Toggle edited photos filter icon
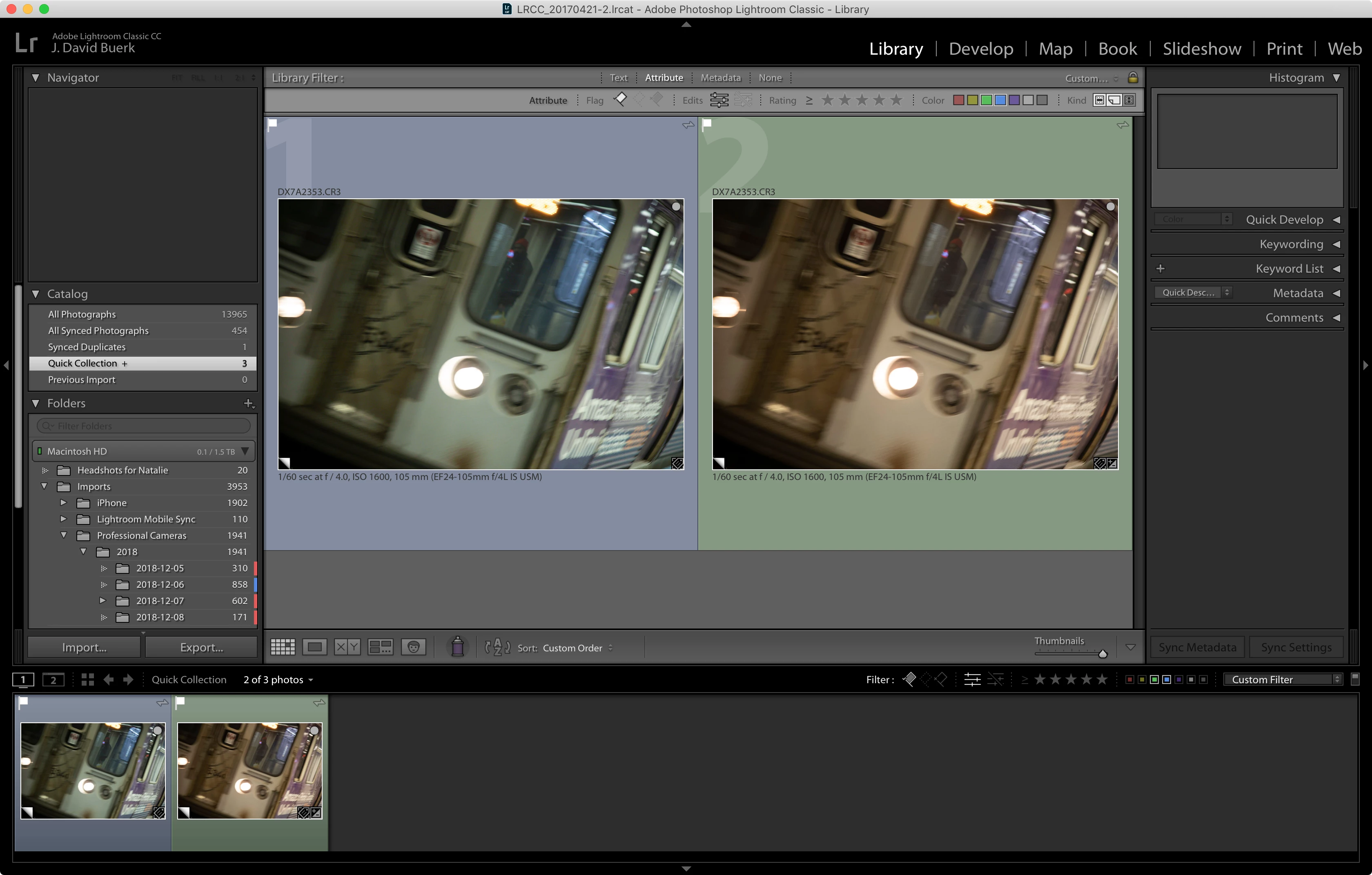 719,100
